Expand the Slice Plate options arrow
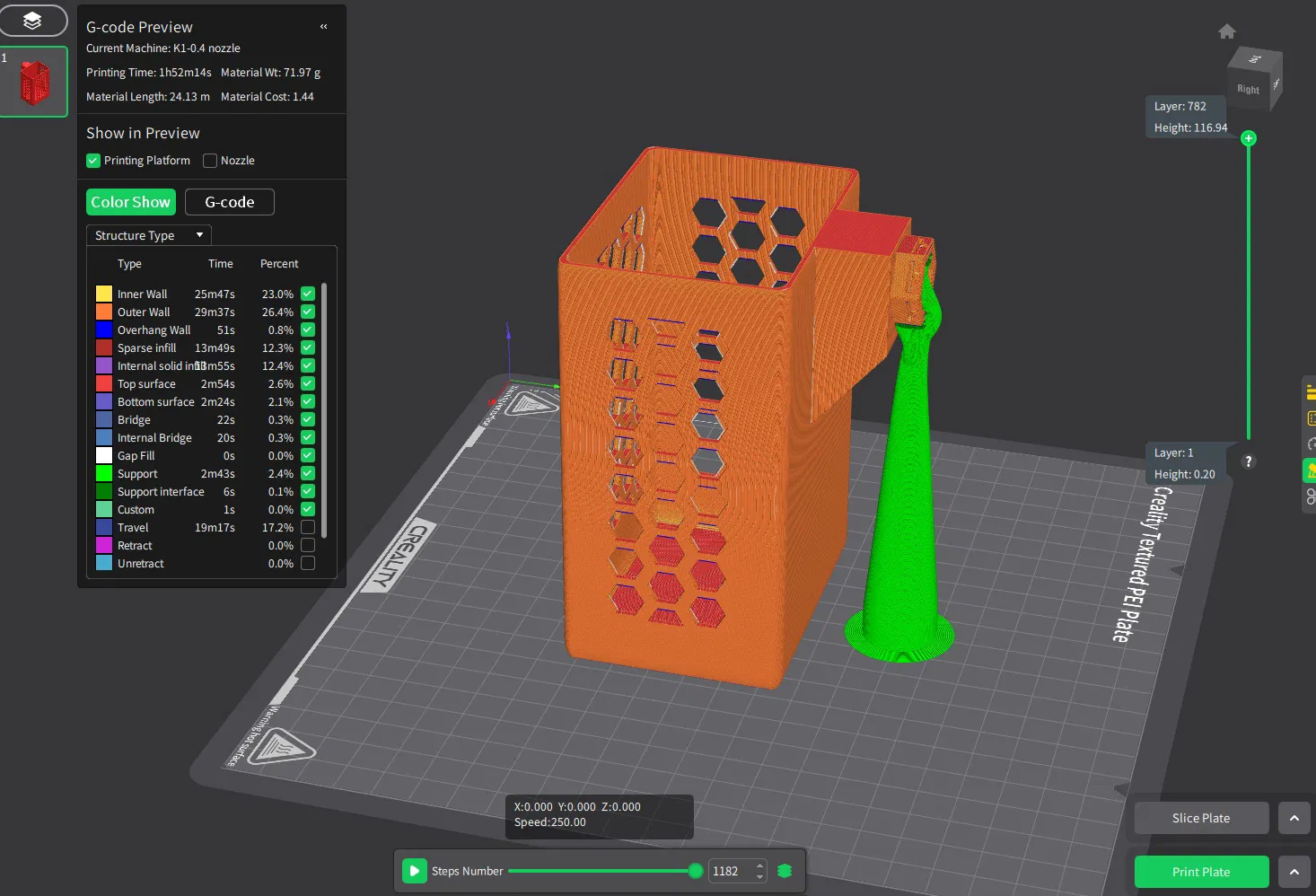1316x896 pixels. pyautogui.click(x=1294, y=818)
